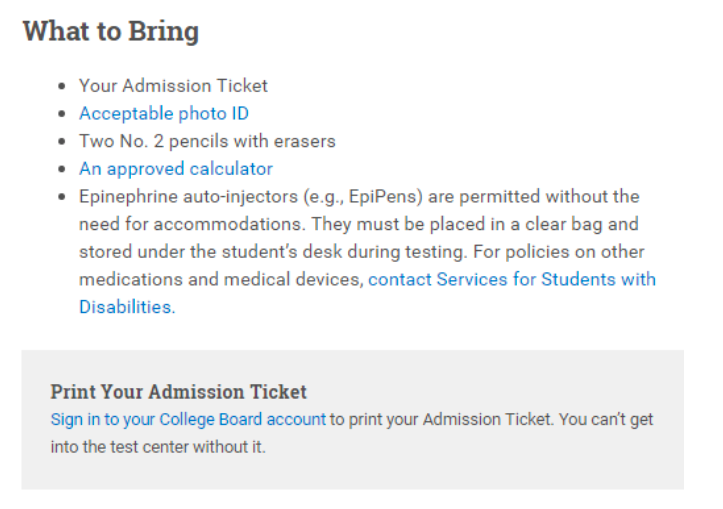Click 'to print your Admission Ticket' text
Screen dimensions: 723x509
440,420
